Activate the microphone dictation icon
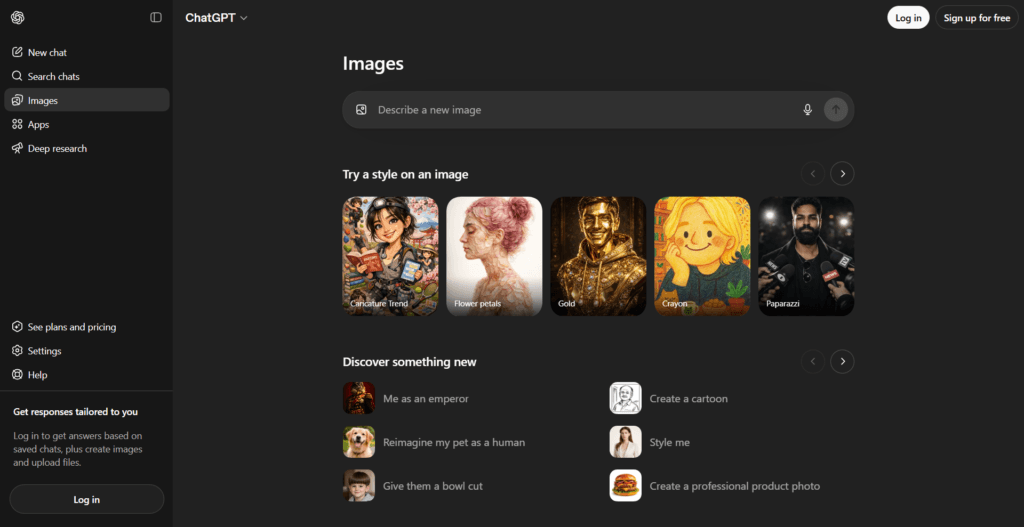This screenshot has width=1024, height=527. pos(808,110)
